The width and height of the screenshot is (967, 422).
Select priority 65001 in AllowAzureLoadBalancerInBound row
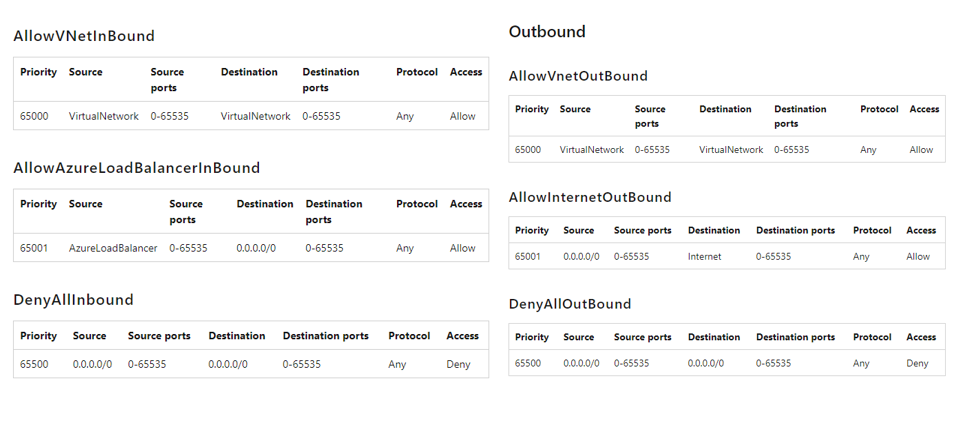point(34,248)
